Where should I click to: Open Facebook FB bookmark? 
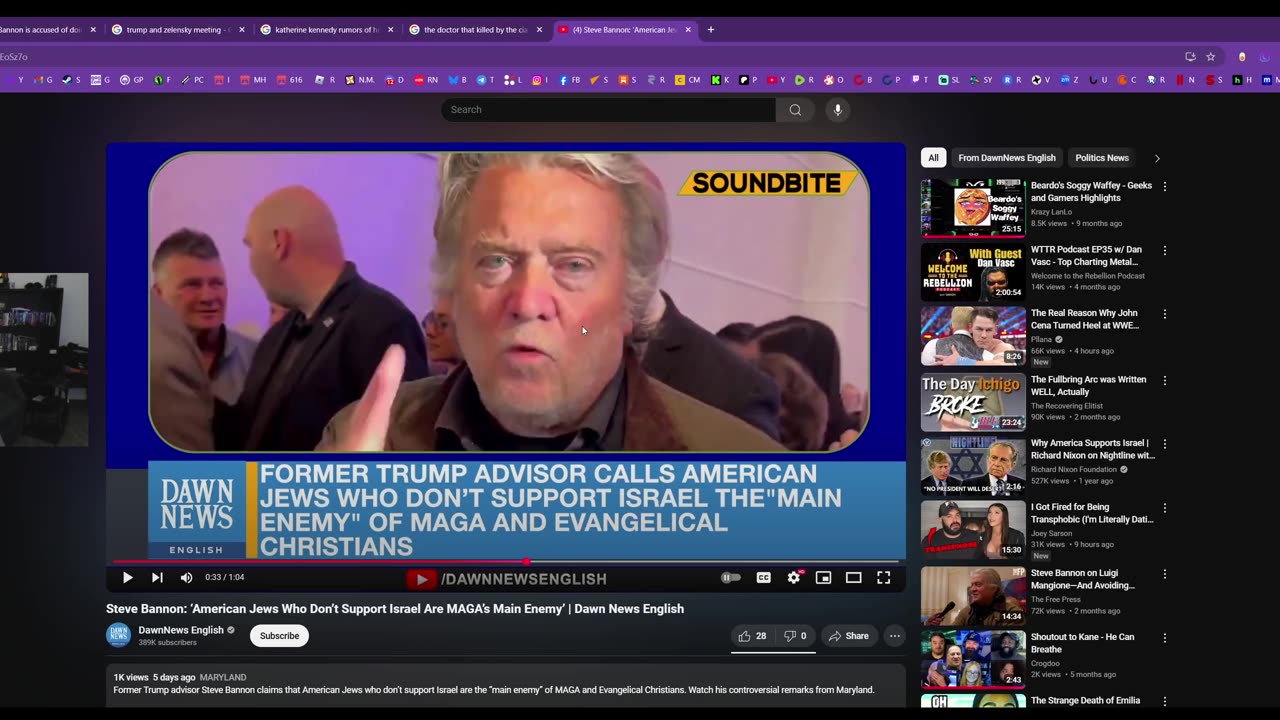click(570, 80)
